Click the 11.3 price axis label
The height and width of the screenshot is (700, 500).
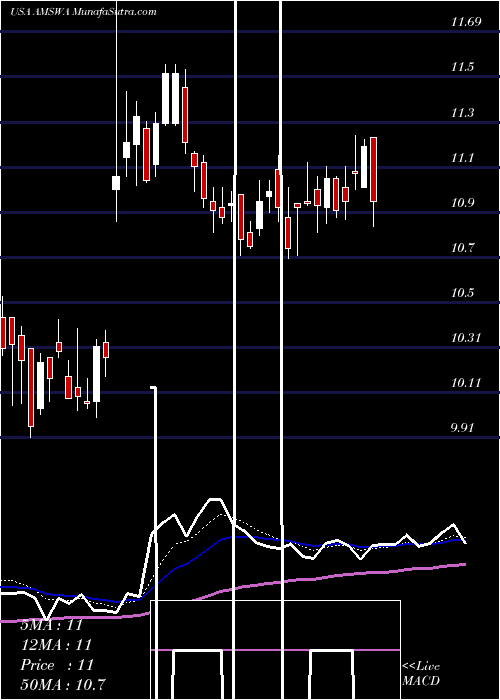click(462, 112)
